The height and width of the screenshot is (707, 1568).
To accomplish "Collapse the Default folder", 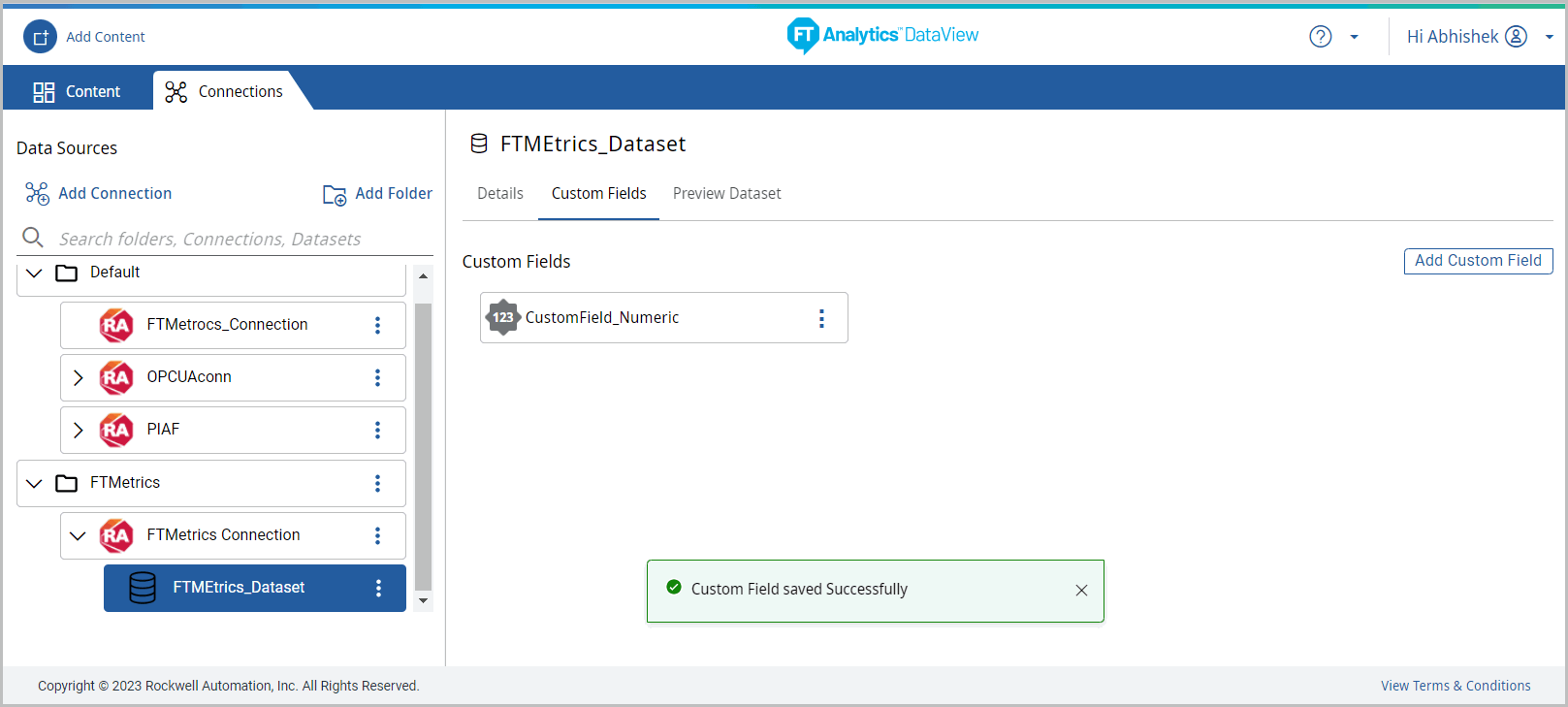I will 35,273.
